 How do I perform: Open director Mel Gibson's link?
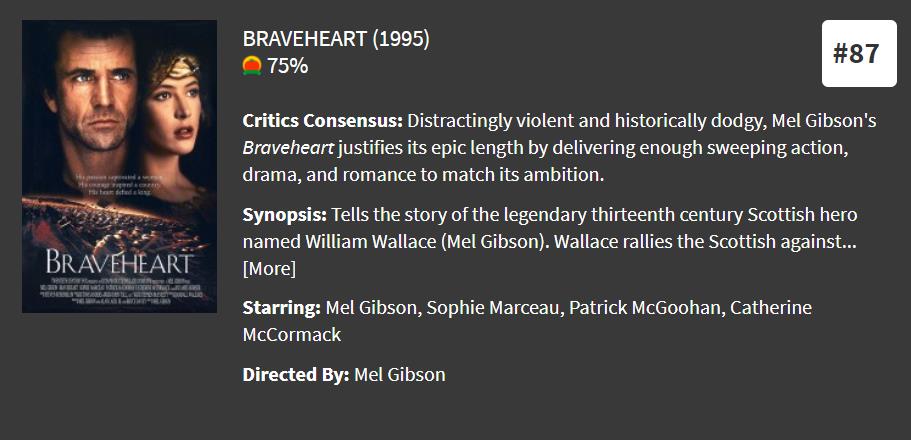click(400, 375)
